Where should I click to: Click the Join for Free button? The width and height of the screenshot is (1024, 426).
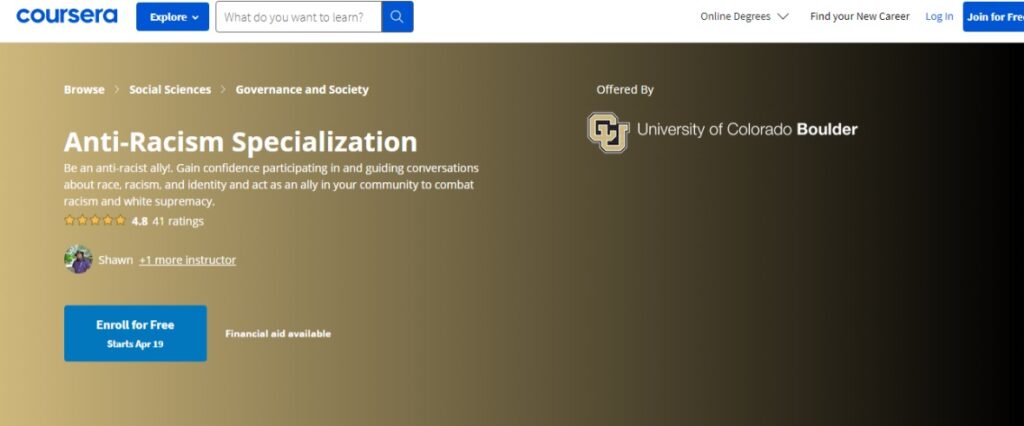[993, 17]
